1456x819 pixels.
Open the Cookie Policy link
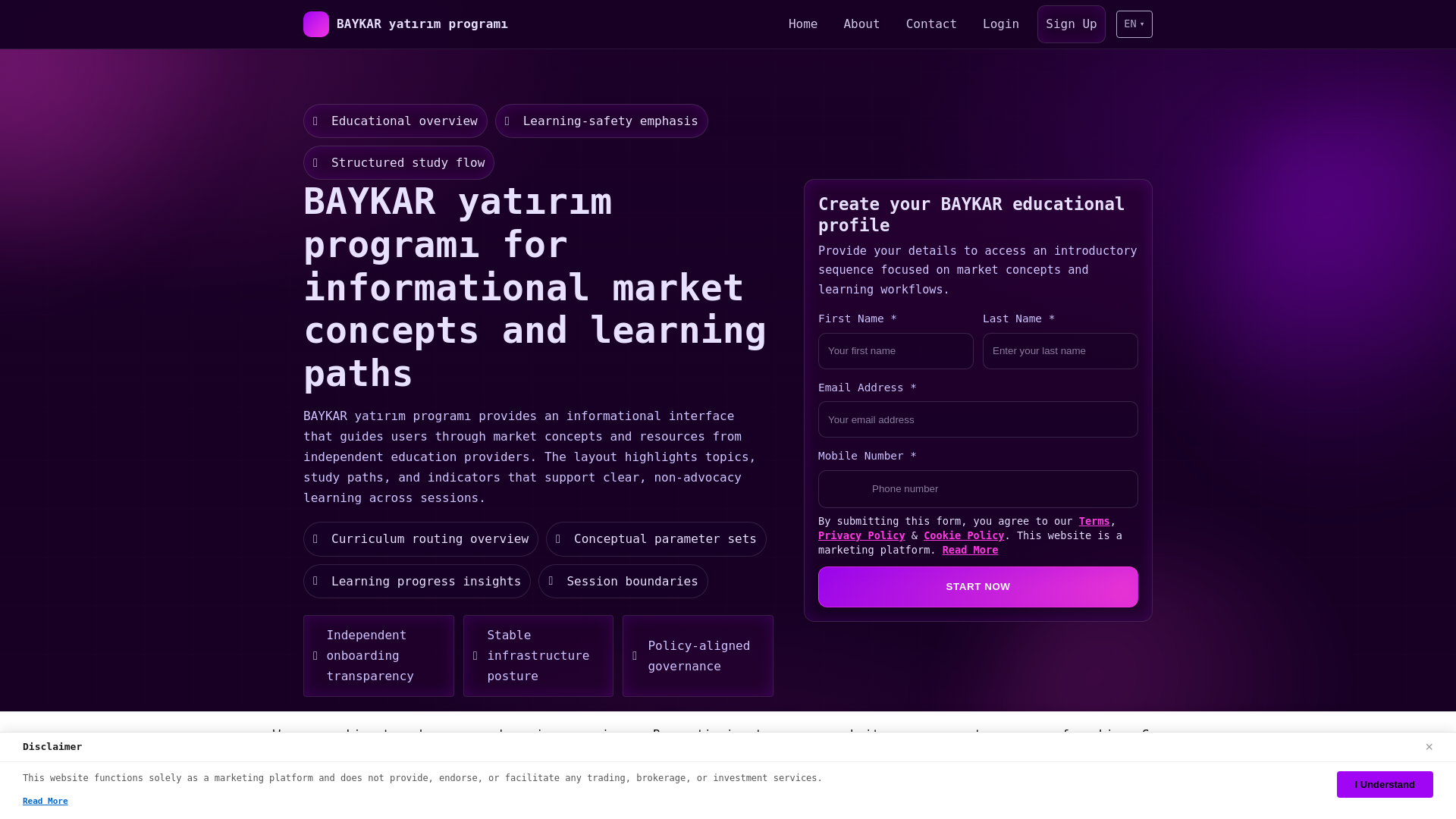click(964, 536)
